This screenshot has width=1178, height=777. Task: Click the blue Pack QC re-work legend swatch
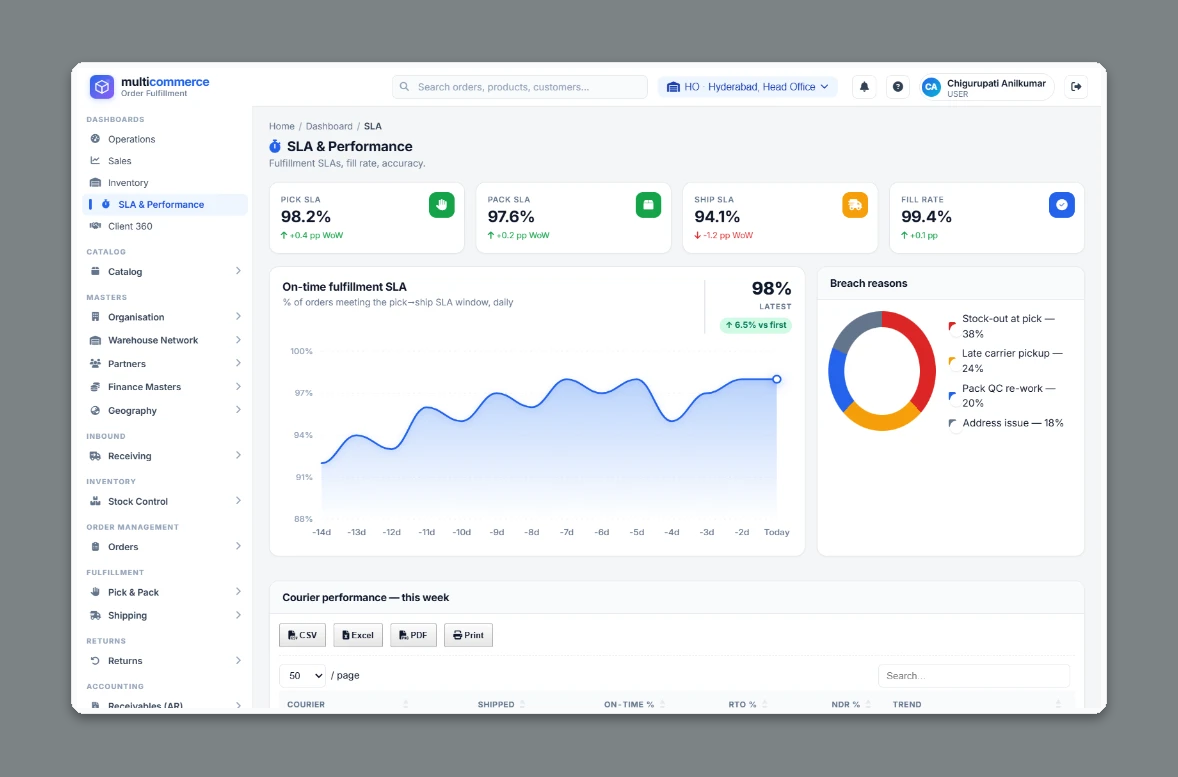pyautogui.click(x=953, y=396)
